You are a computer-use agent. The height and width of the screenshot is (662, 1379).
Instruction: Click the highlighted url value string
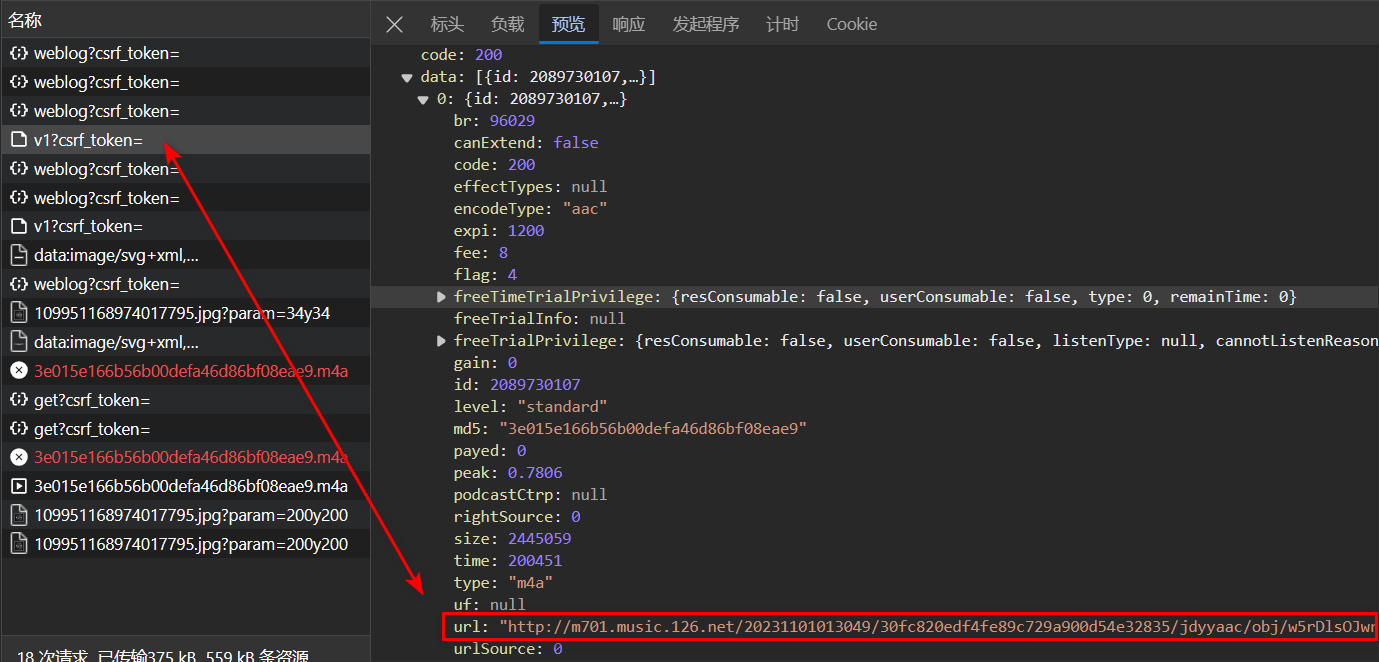936,627
